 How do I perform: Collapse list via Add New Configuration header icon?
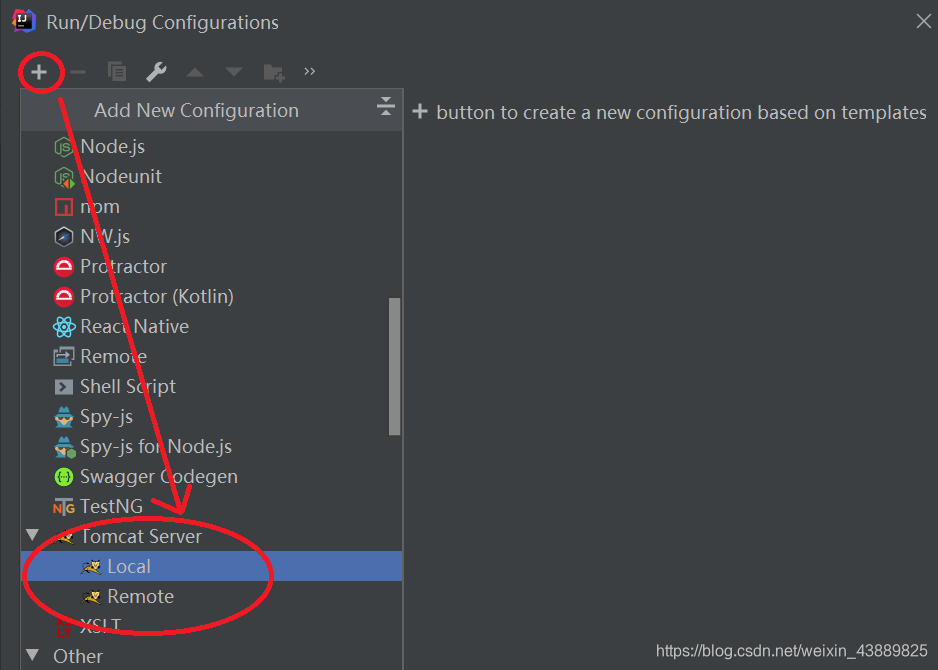386,106
